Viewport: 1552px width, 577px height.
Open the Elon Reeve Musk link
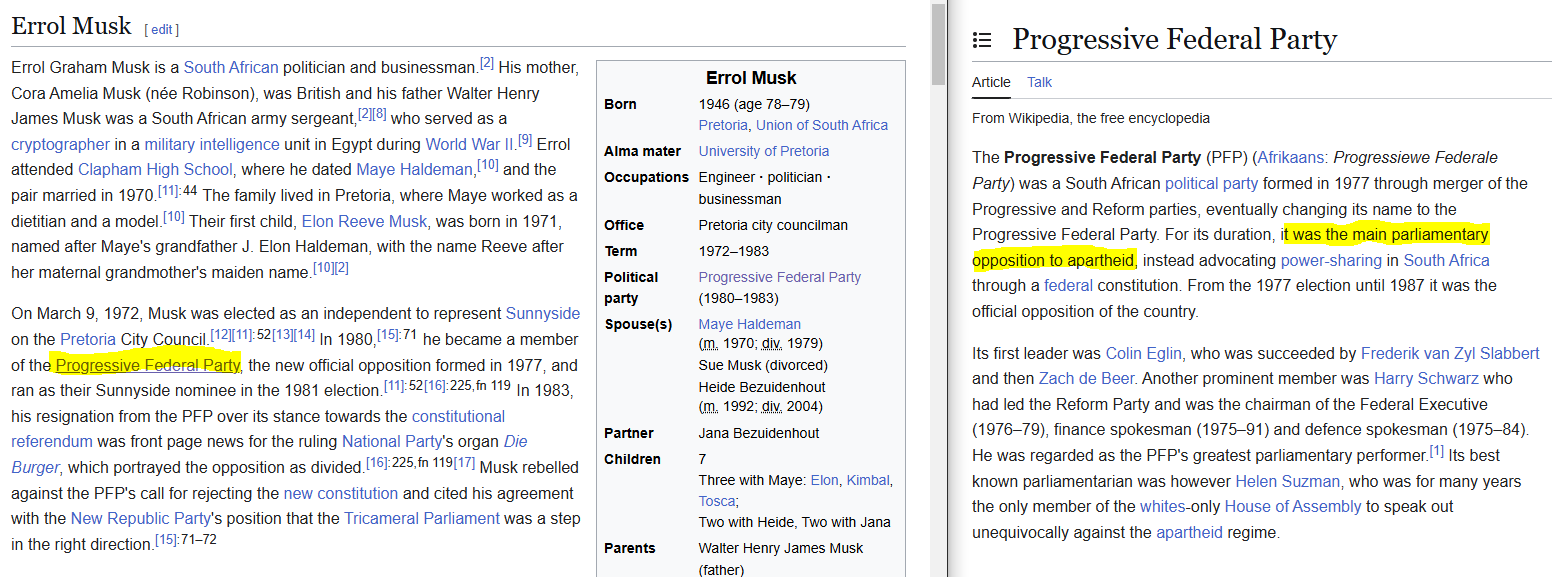pos(364,221)
